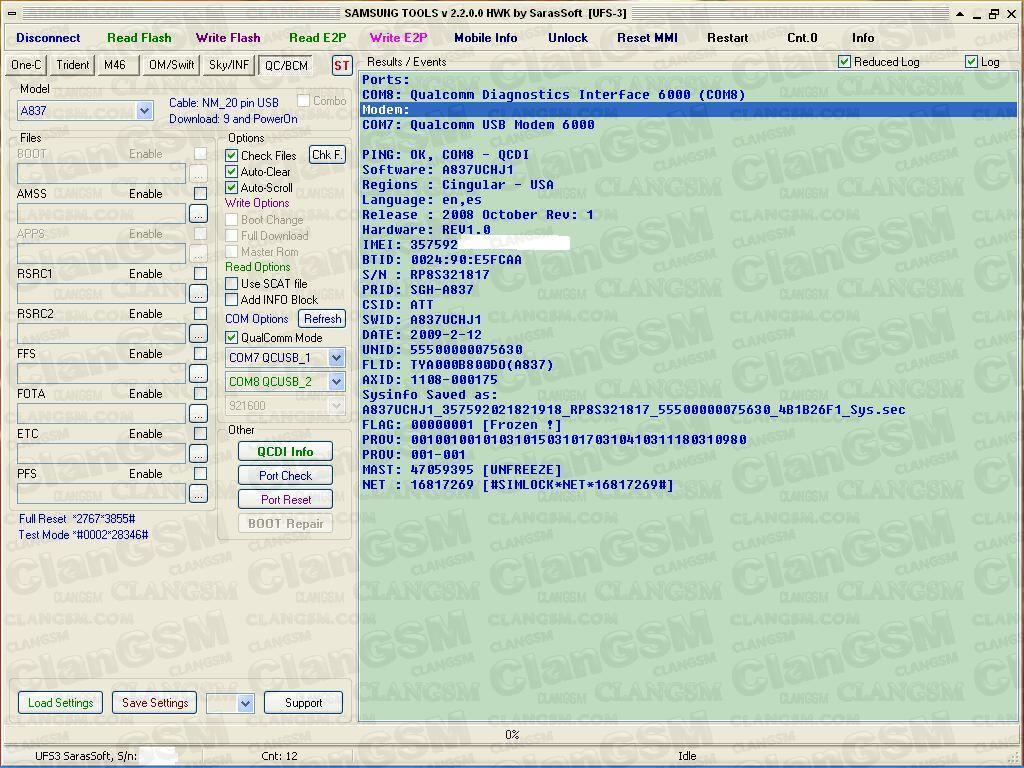
Task: Click Reset MMI menu item
Action: click(x=647, y=38)
